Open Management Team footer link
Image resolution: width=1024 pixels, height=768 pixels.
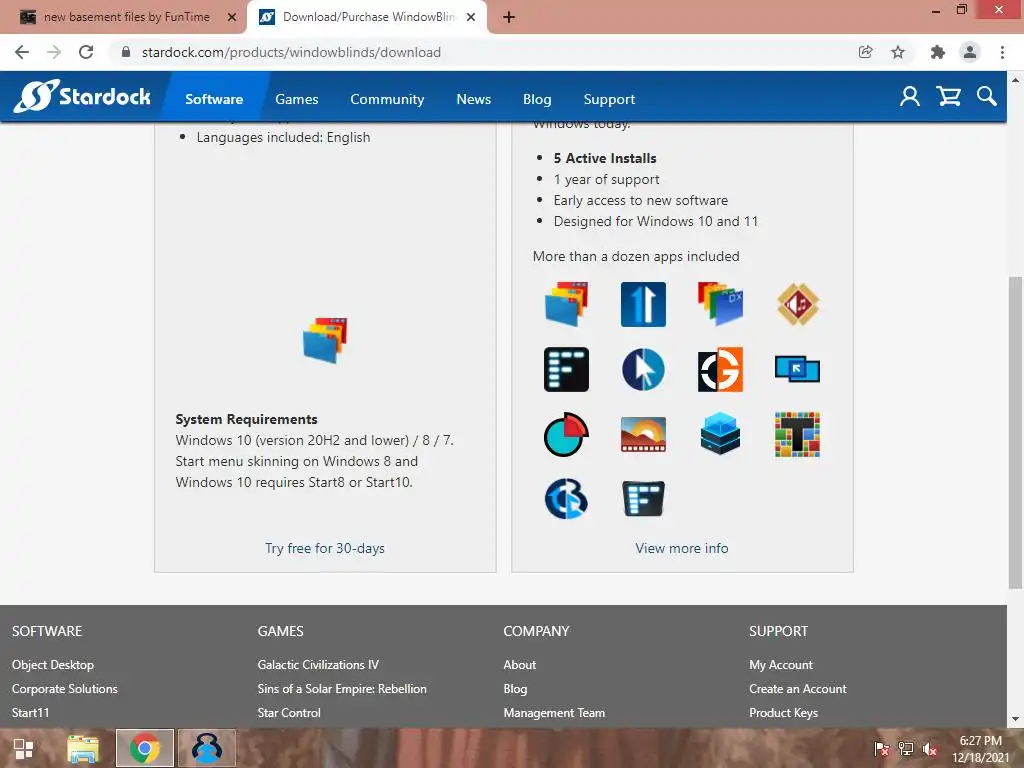point(554,713)
